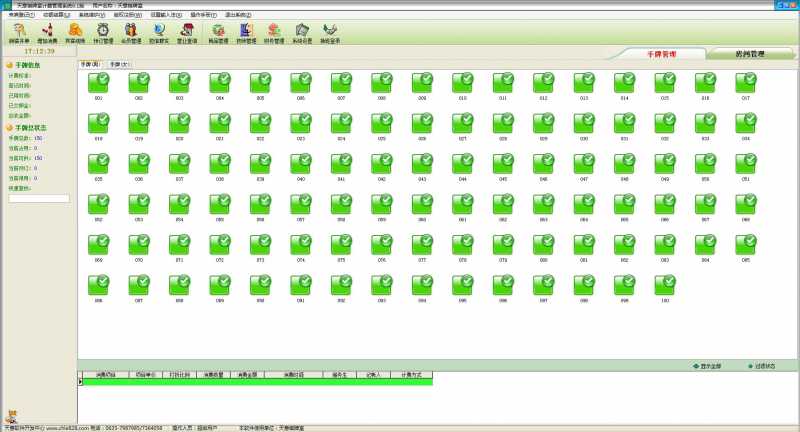Click the quick search input field in left panel

coord(39,198)
